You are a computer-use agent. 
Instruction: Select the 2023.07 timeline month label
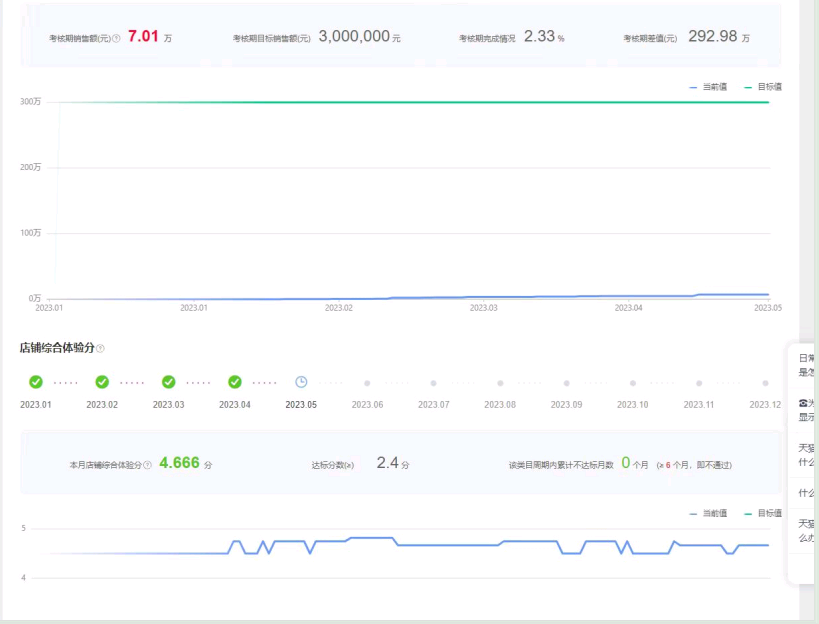click(x=434, y=405)
